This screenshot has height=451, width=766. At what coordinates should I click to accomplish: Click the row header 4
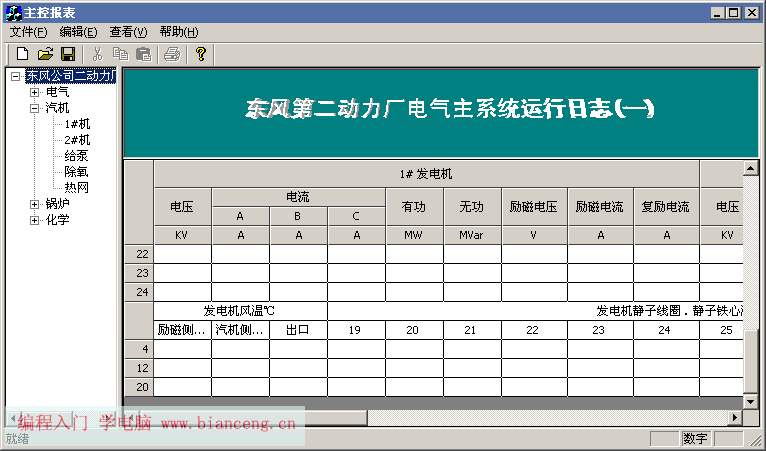pyautogui.click(x=139, y=349)
